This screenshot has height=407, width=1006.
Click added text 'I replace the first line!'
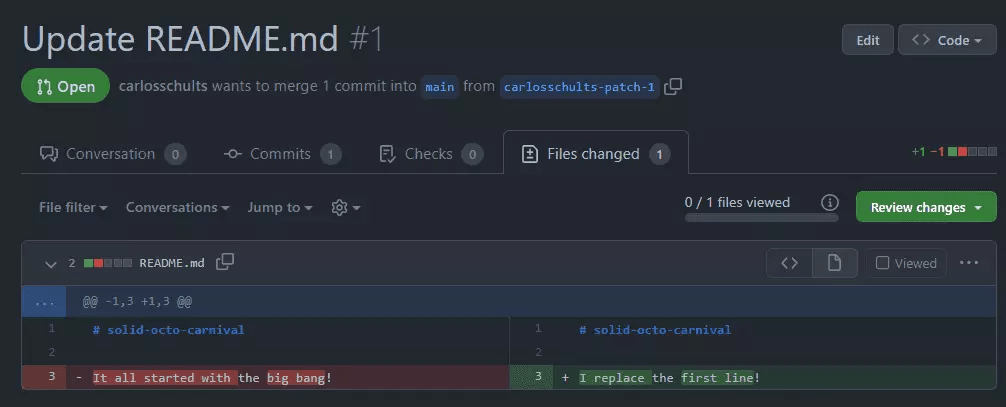(x=669, y=377)
